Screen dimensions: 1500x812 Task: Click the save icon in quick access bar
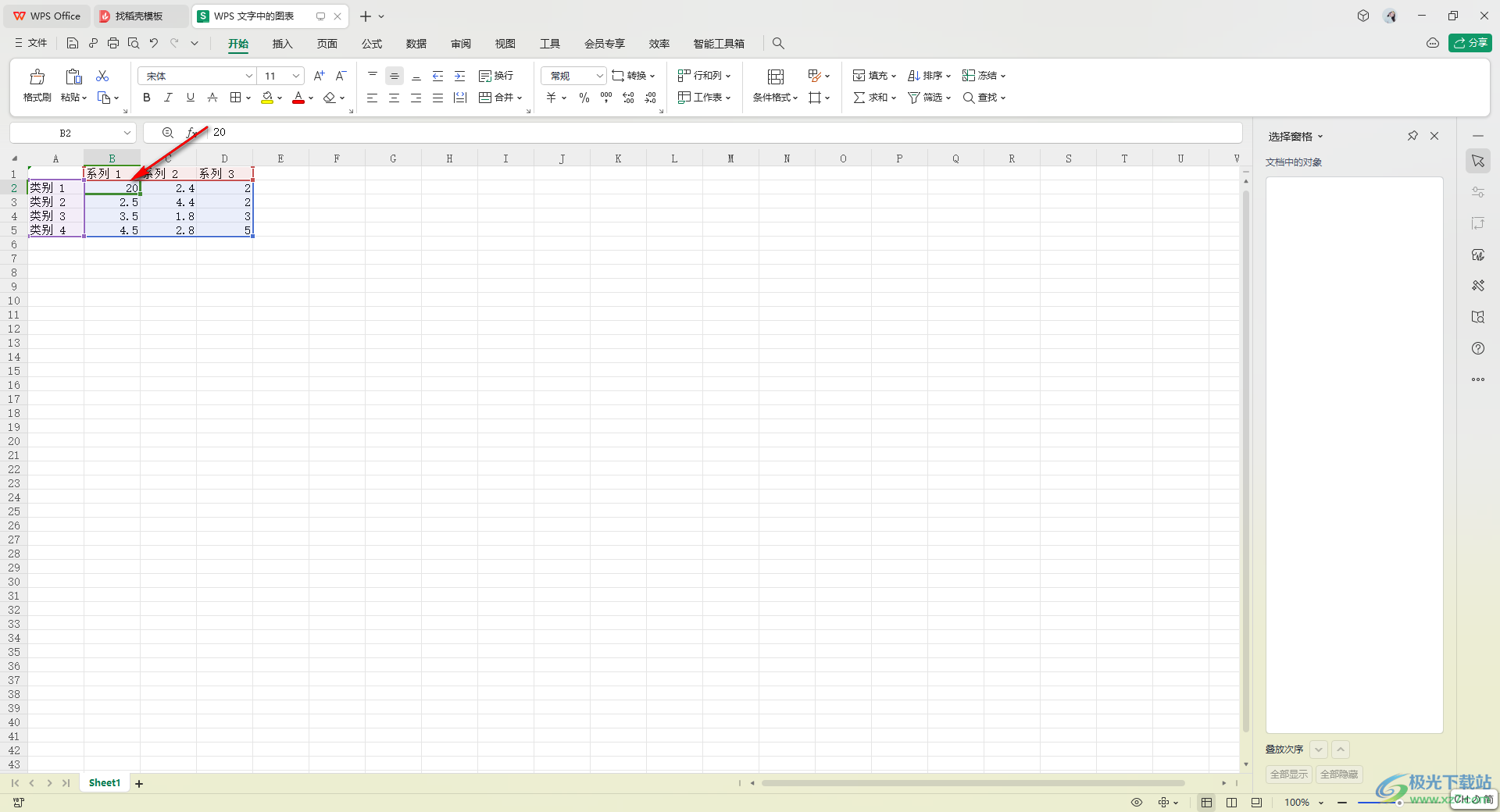(73, 44)
